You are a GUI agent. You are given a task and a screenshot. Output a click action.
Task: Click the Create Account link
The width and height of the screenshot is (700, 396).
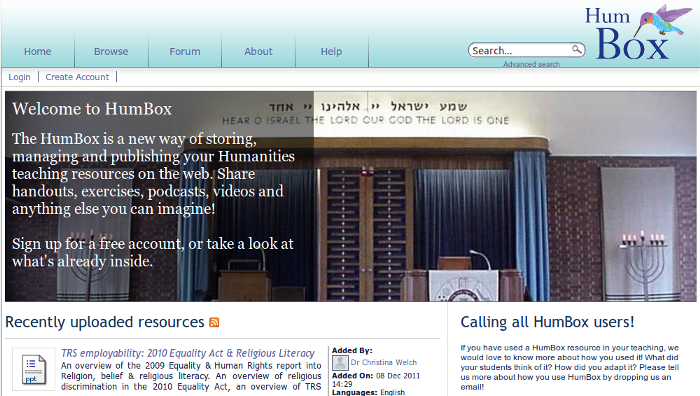pyautogui.click(x=77, y=77)
